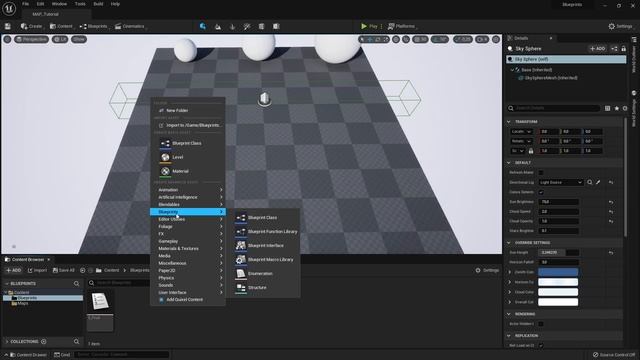Click the eyedropper pick actor icon

[x=598, y=182]
